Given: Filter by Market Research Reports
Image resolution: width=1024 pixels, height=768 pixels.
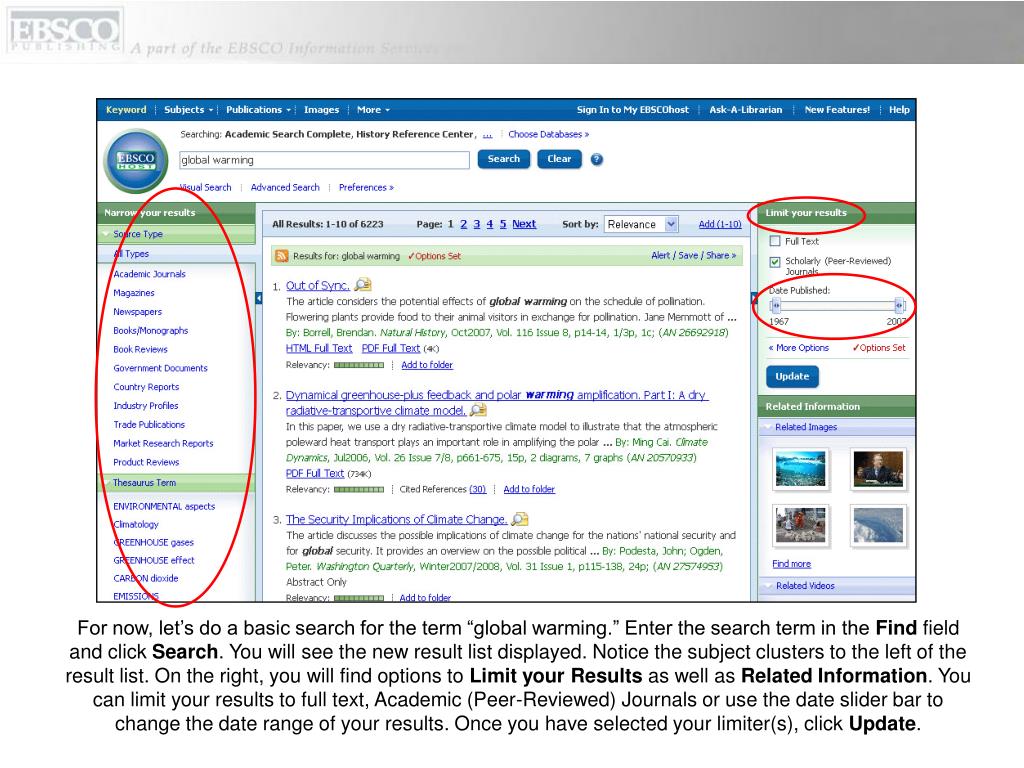Looking at the screenshot, I should (x=163, y=443).
